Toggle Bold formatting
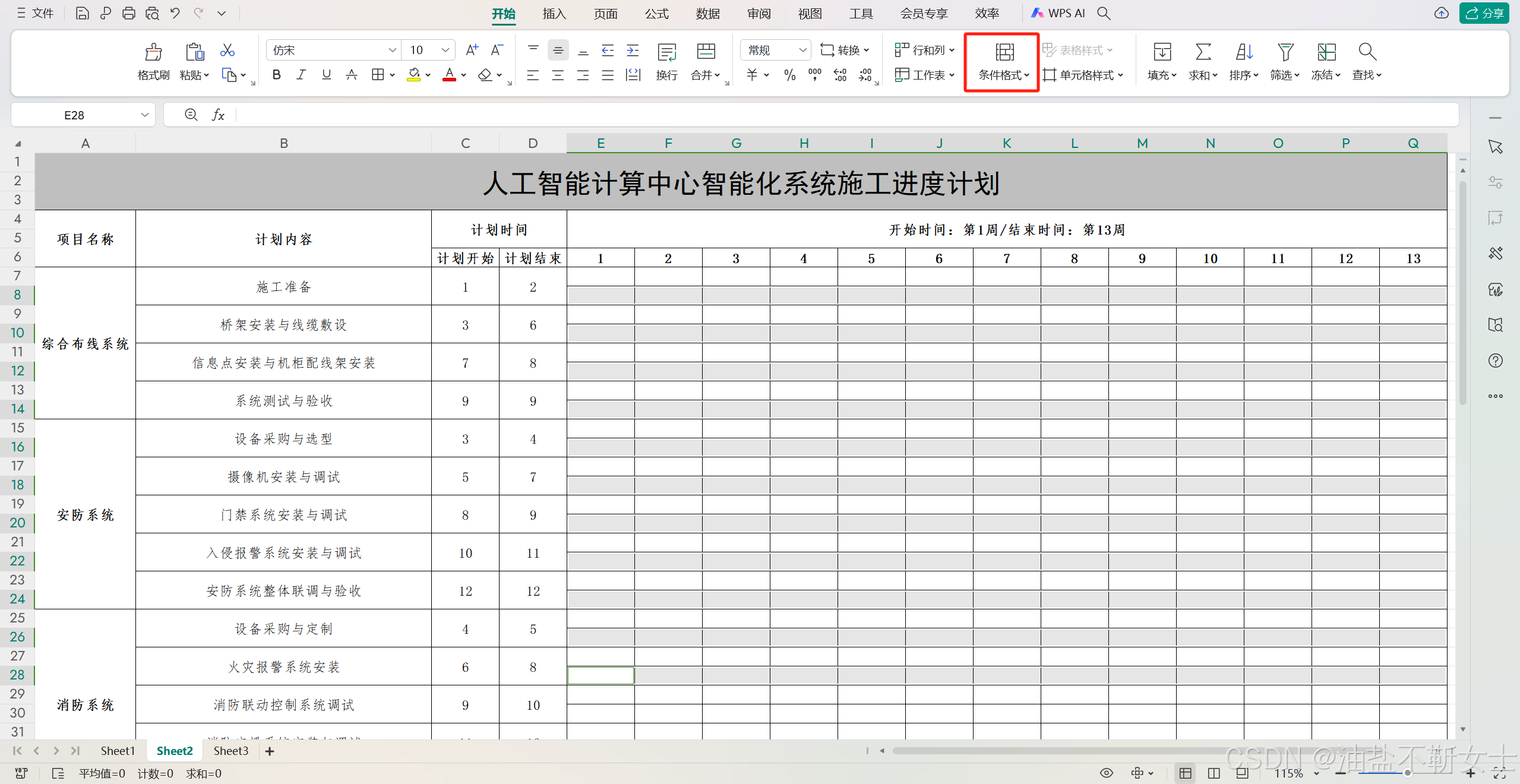 tap(276, 75)
